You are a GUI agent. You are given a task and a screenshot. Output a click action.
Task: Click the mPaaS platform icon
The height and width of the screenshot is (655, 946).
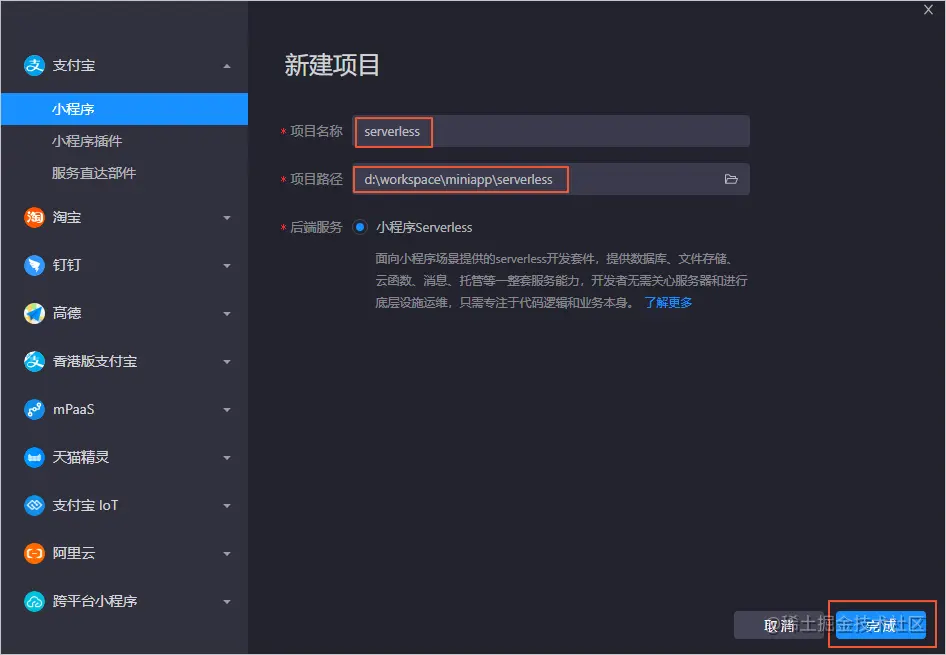click(x=34, y=410)
